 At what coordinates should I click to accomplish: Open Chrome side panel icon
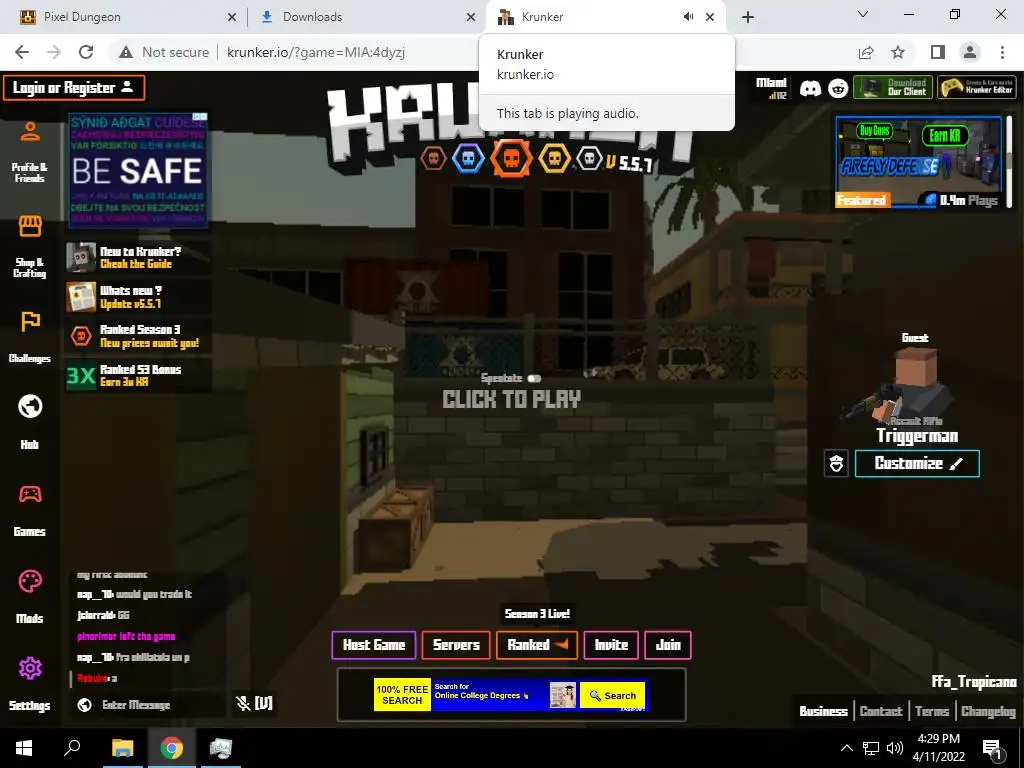[x=938, y=52]
